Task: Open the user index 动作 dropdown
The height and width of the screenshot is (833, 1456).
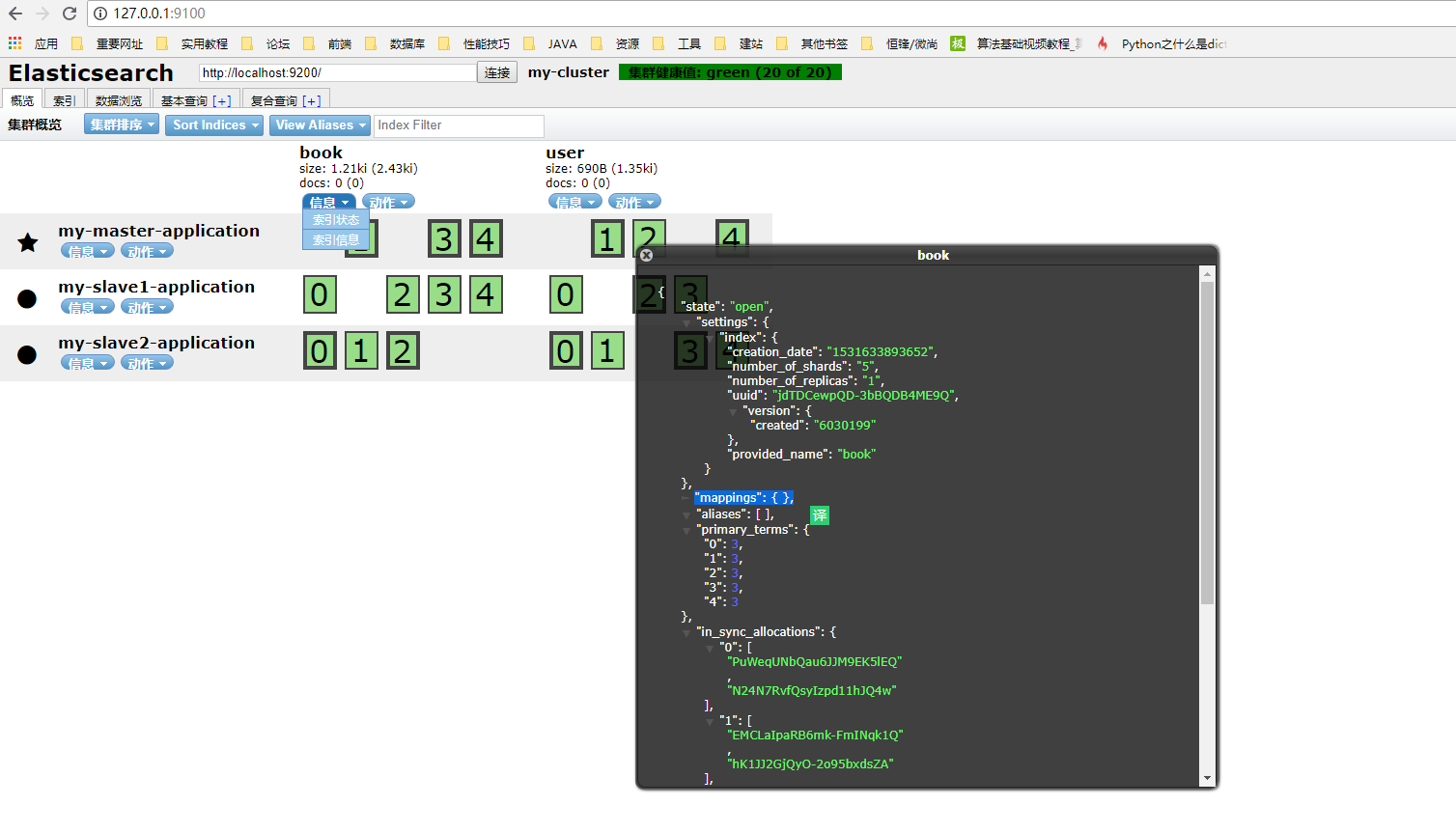Action: 634,202
